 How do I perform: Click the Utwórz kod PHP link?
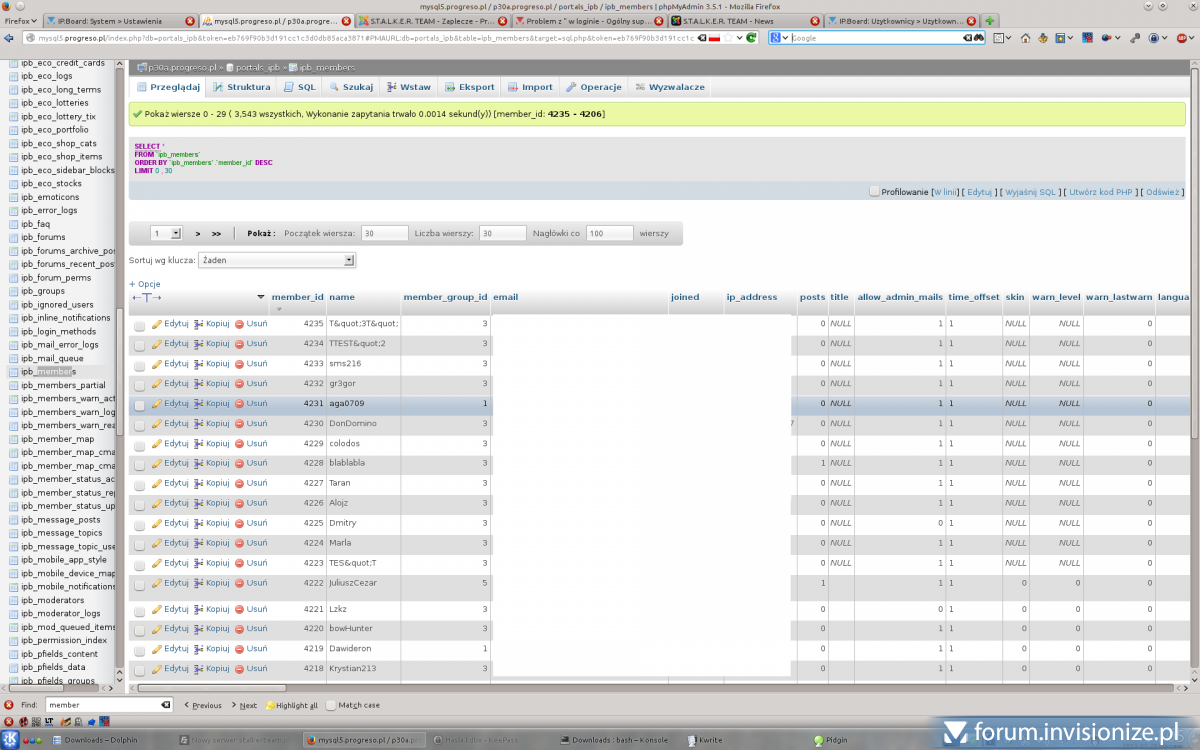tap(1102, 192)
